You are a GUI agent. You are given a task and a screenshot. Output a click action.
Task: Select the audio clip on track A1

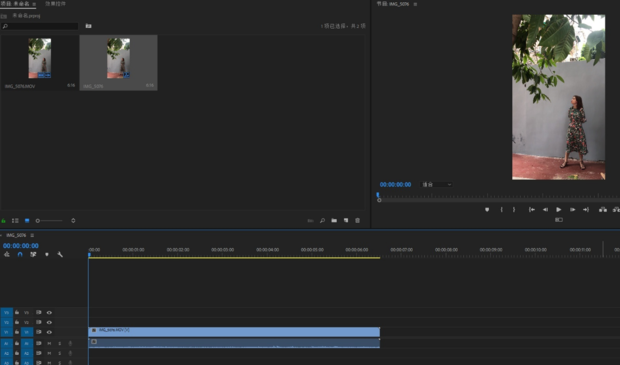point(234,343)
